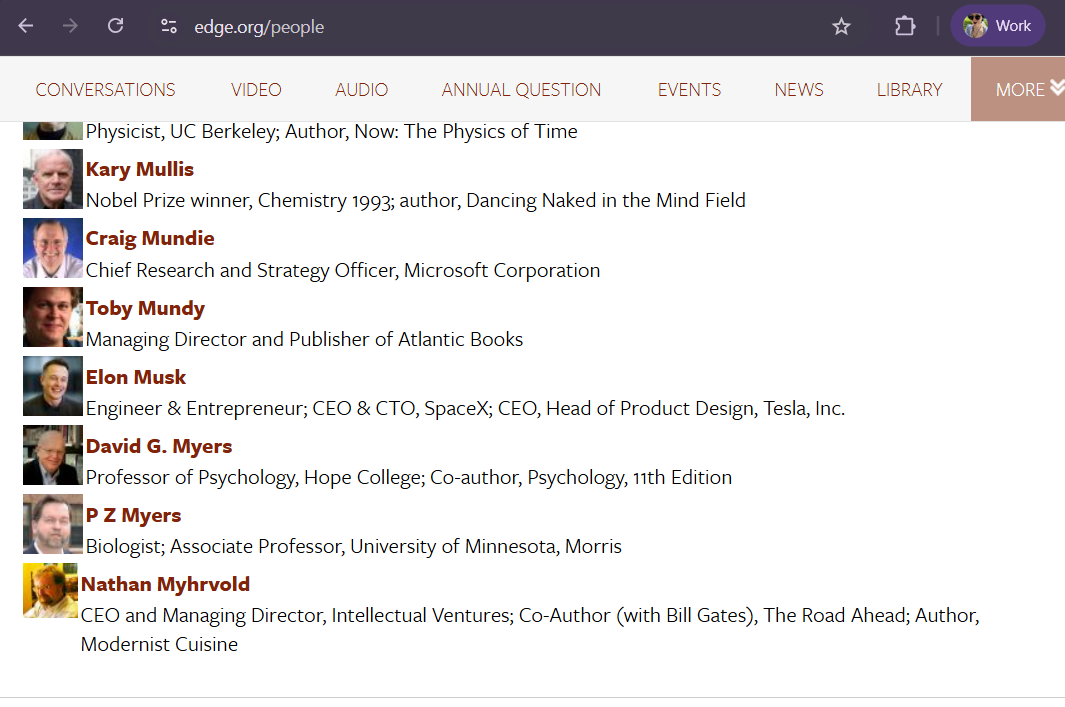Click Toby Mundy photo thumbnail
Viewport: 1065px width, 707px height.
(x=53, y=317)
